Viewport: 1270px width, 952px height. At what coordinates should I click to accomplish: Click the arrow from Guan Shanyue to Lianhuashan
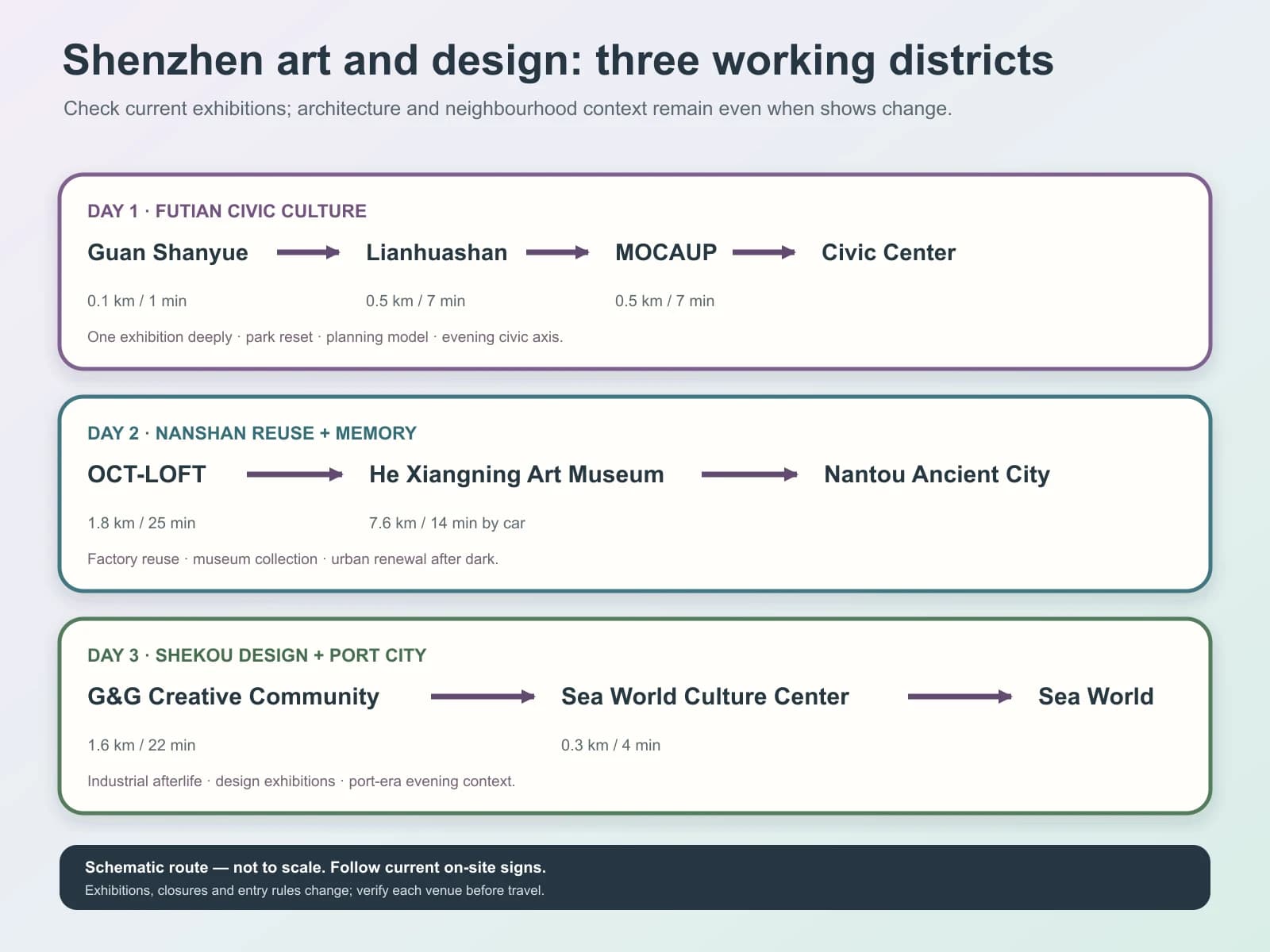click(308, 252)
